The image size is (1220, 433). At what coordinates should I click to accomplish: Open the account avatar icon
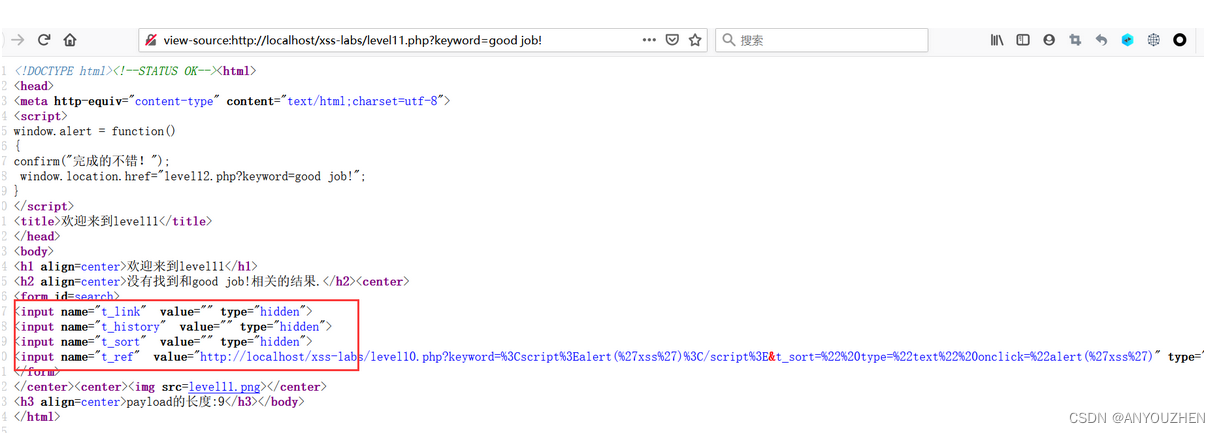coord(1049,40)
